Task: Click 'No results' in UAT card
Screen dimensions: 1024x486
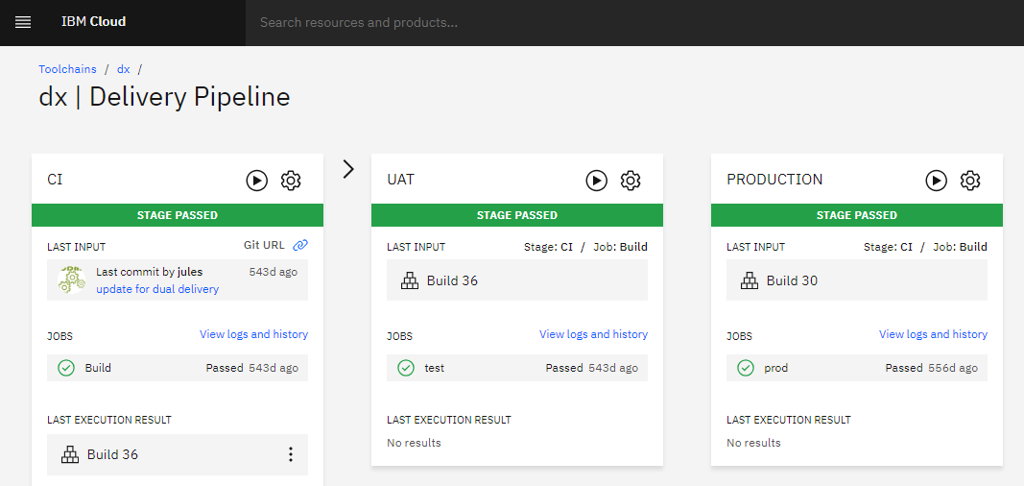Action: [414, 443]
